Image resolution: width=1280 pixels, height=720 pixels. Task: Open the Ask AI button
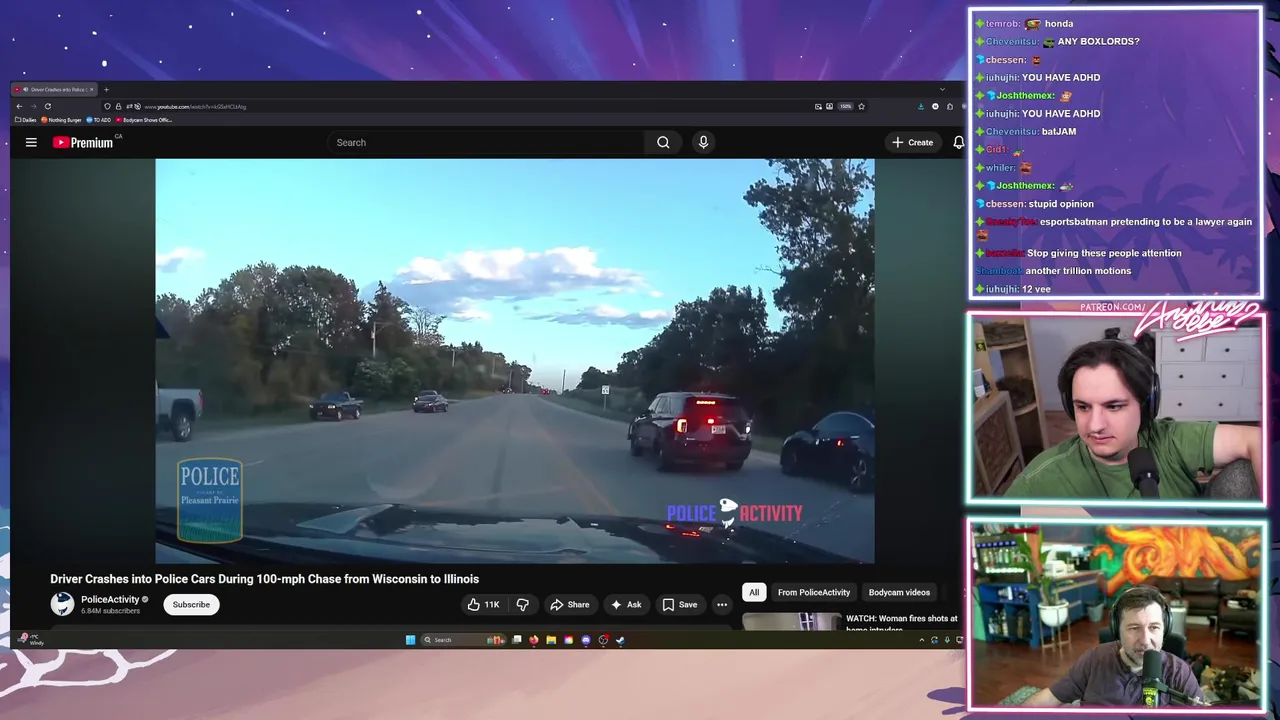(626, 604)
